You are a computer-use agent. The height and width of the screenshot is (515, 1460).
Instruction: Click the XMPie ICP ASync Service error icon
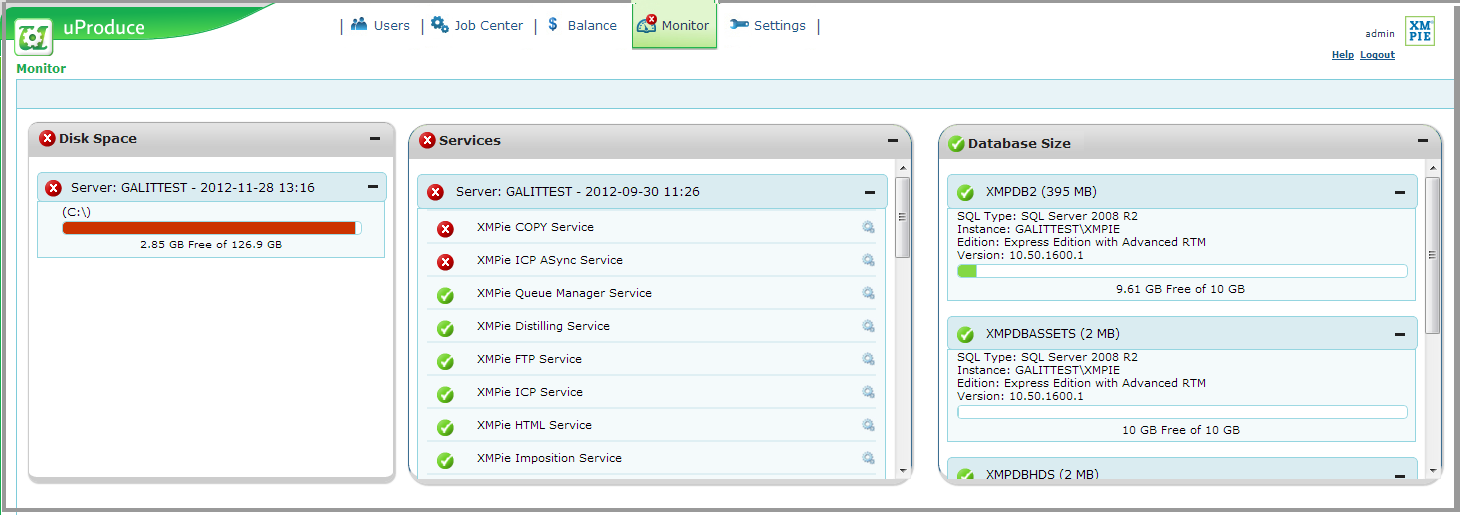446,262
